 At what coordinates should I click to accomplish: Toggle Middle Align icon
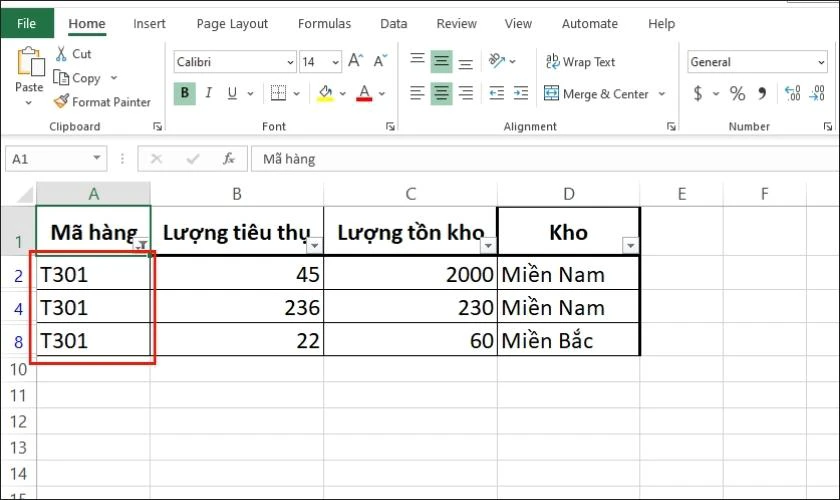coord(441,62)
